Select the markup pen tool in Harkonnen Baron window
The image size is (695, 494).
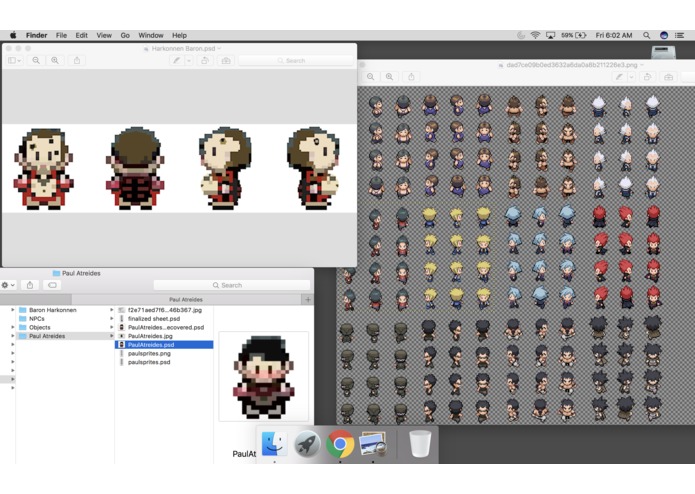[177, 60]
